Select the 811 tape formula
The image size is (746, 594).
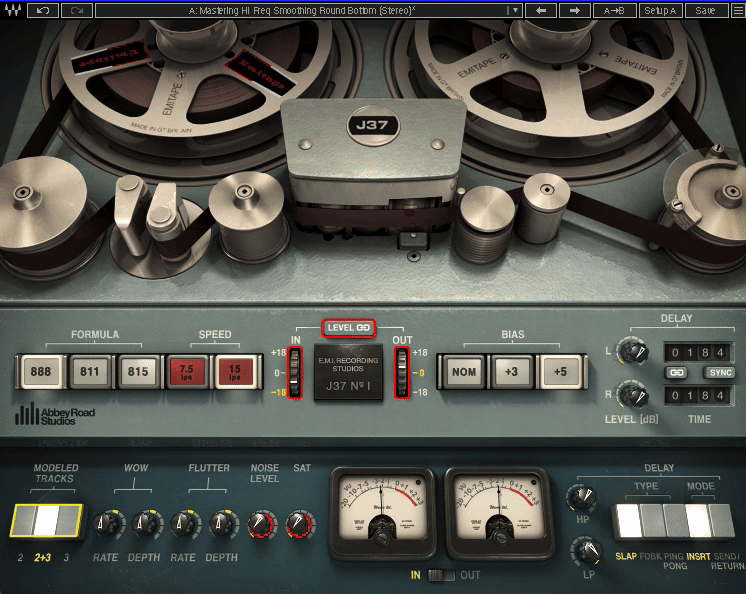click(x=89, y=371)
